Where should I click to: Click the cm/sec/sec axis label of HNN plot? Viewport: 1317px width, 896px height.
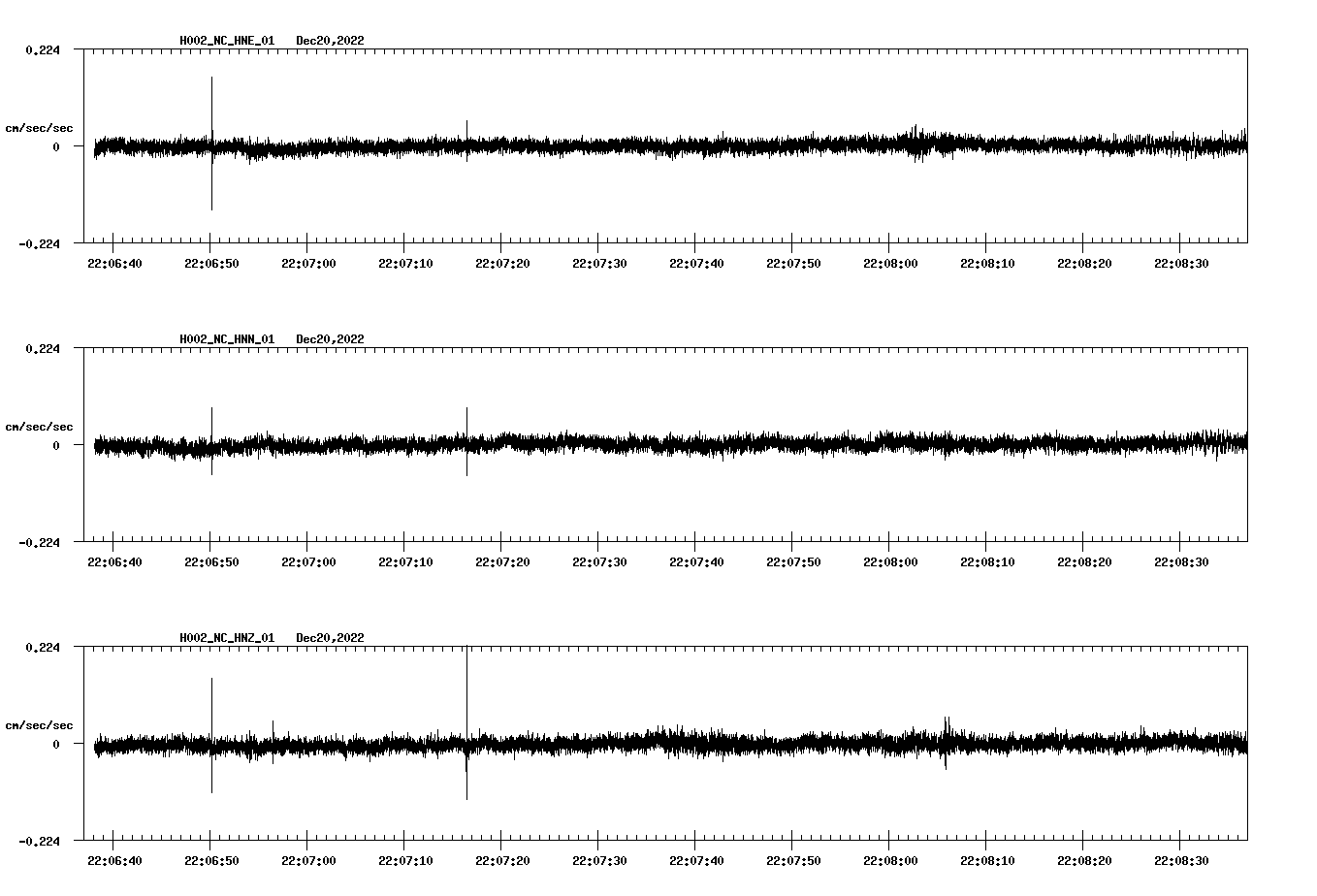[x=39, y=427]
